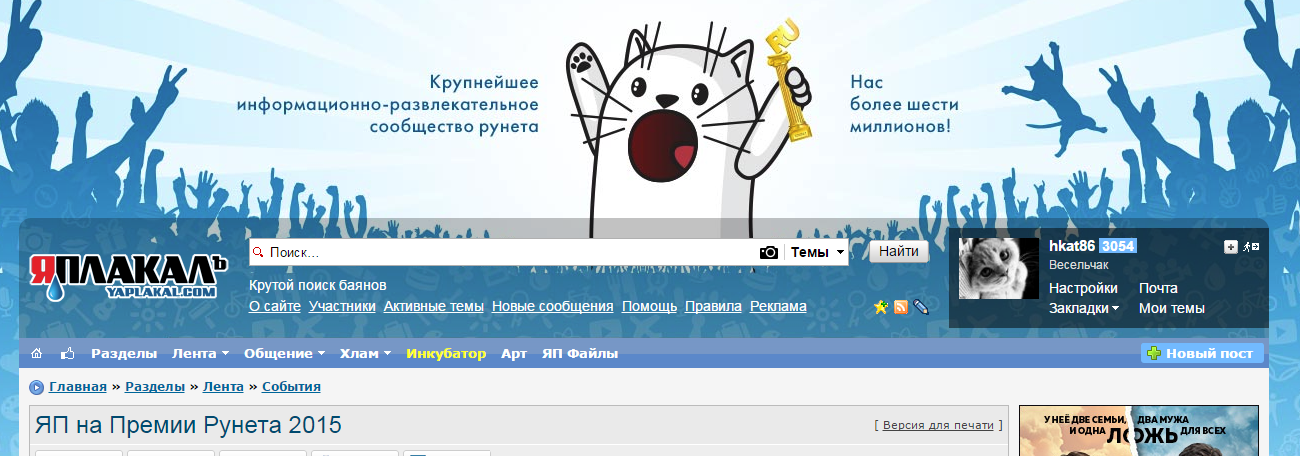This screenshot has height=456, width=1300.
Task: Expand the Закладки dropdown
Action: (1084, 308)
